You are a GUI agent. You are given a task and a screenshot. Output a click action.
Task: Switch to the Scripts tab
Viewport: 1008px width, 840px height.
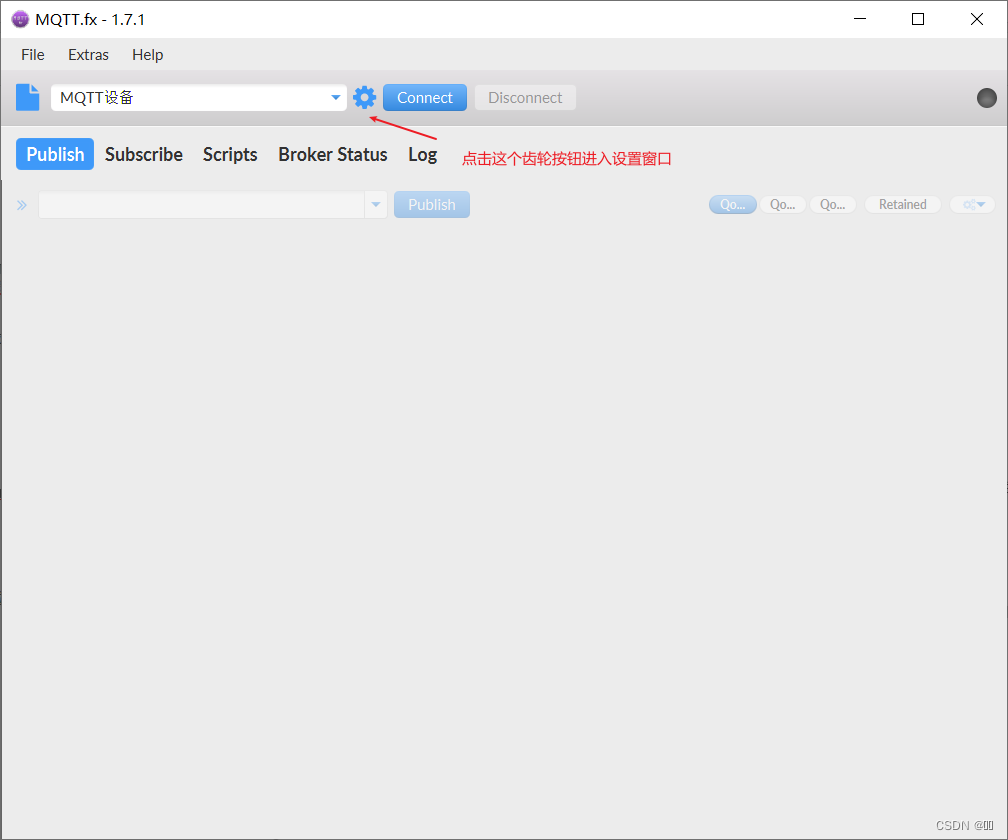(x=230, y=154)
